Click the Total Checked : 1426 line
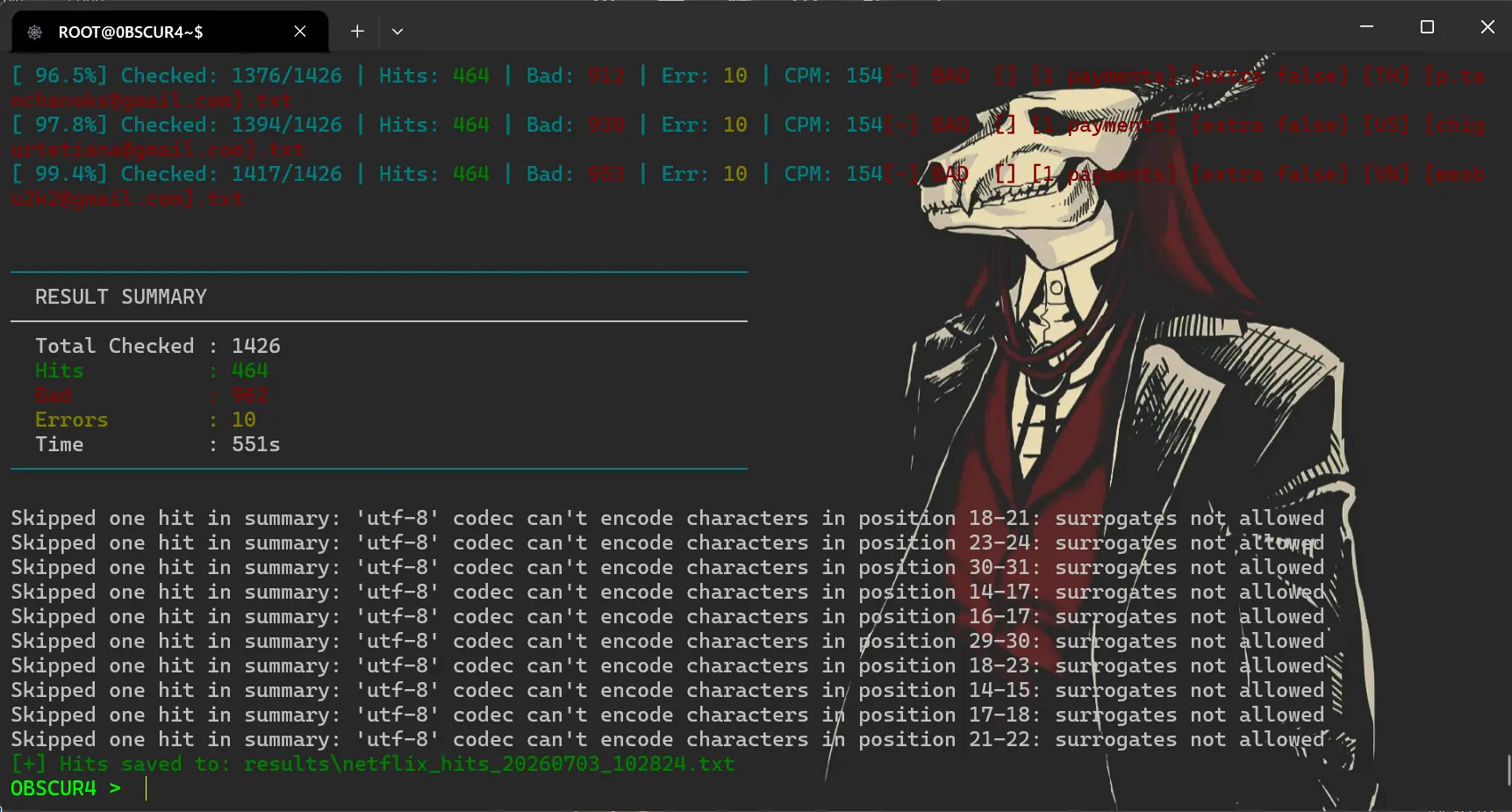1512x812 pixels. (158, 346)
